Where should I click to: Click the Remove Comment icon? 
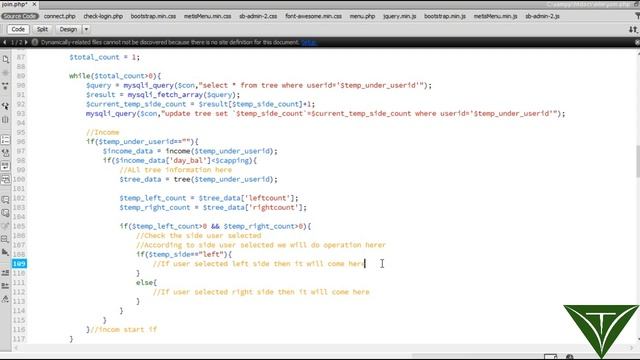(x=5, y=213)
